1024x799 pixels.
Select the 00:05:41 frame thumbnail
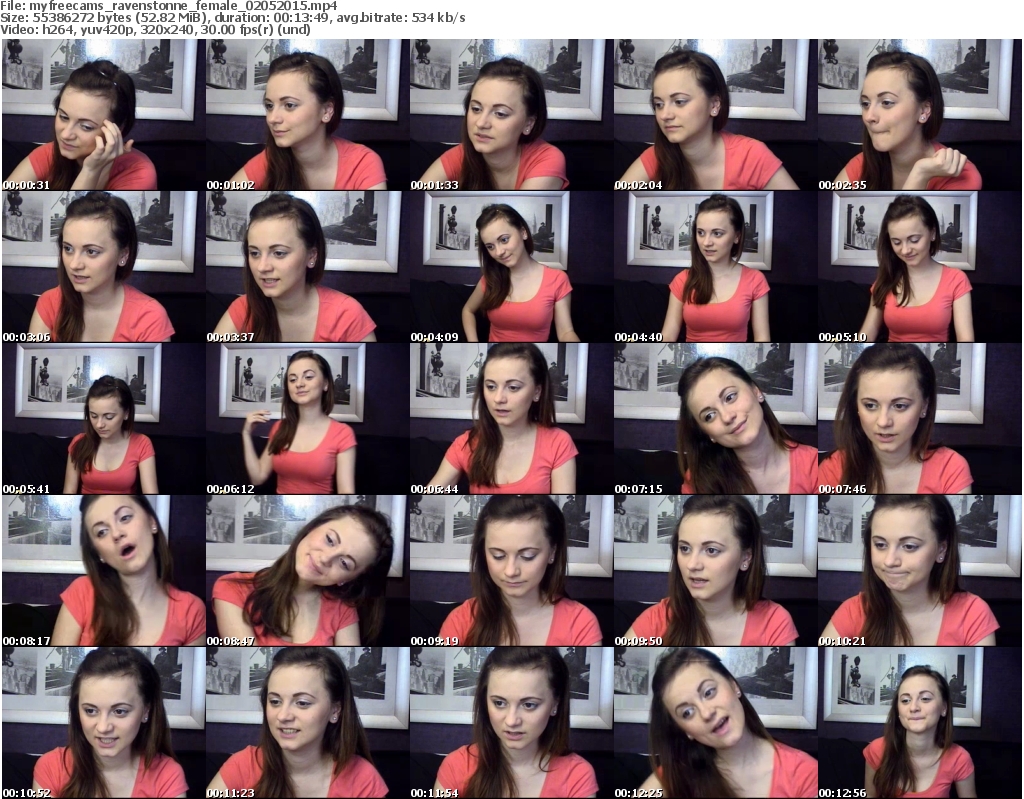click(103, 419)
